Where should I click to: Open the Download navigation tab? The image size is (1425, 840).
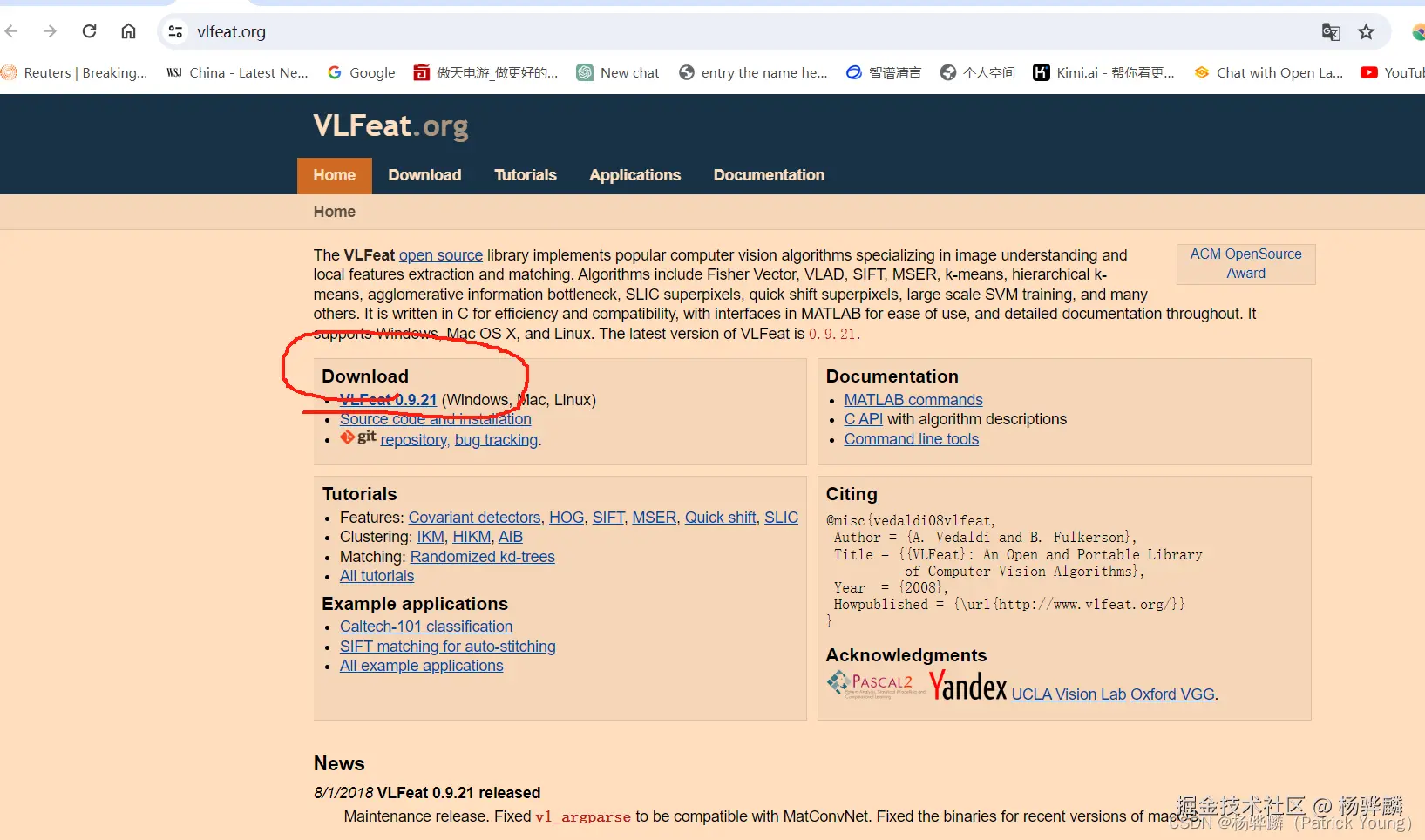coord(424,175)
